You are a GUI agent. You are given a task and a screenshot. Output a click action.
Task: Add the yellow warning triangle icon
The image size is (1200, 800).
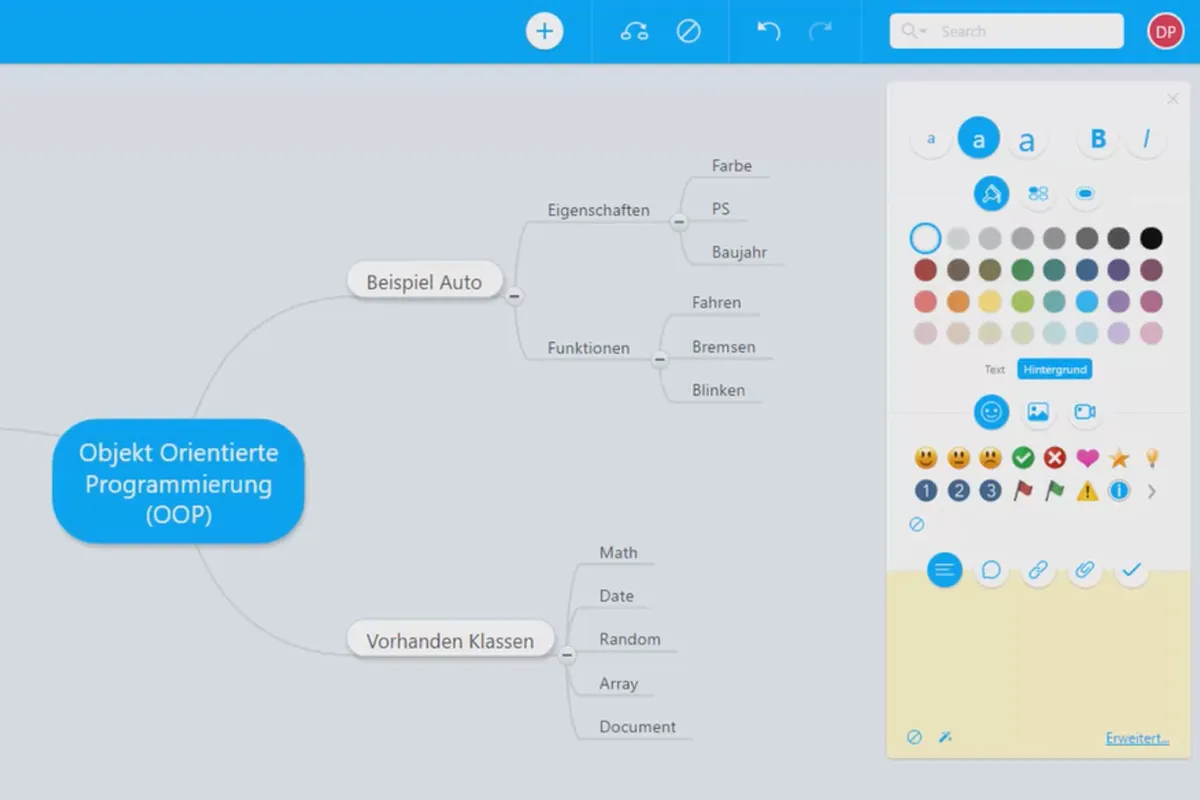[x=1087, y=491]
